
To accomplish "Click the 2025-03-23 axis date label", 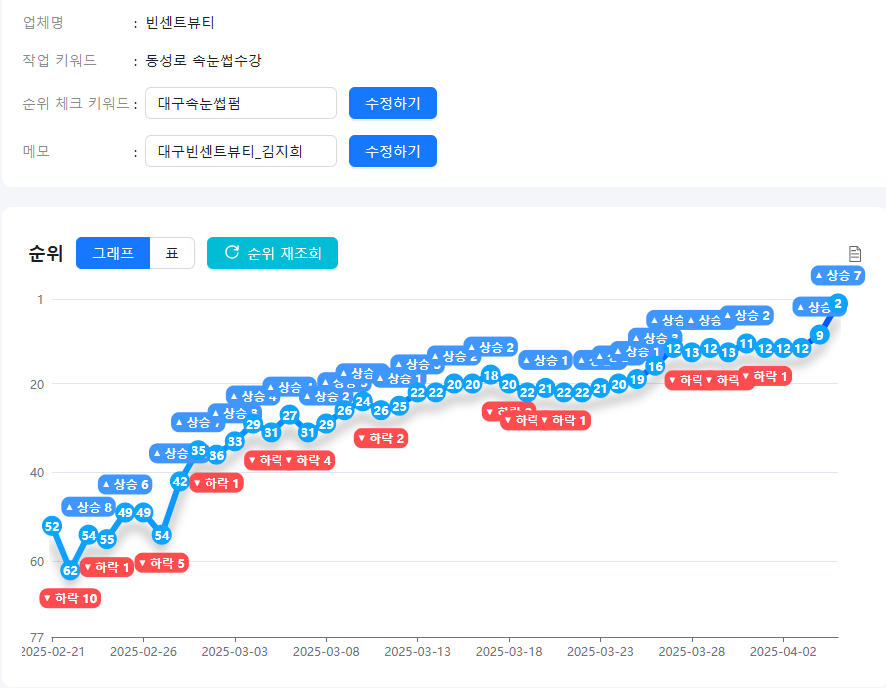I will 600,652.
